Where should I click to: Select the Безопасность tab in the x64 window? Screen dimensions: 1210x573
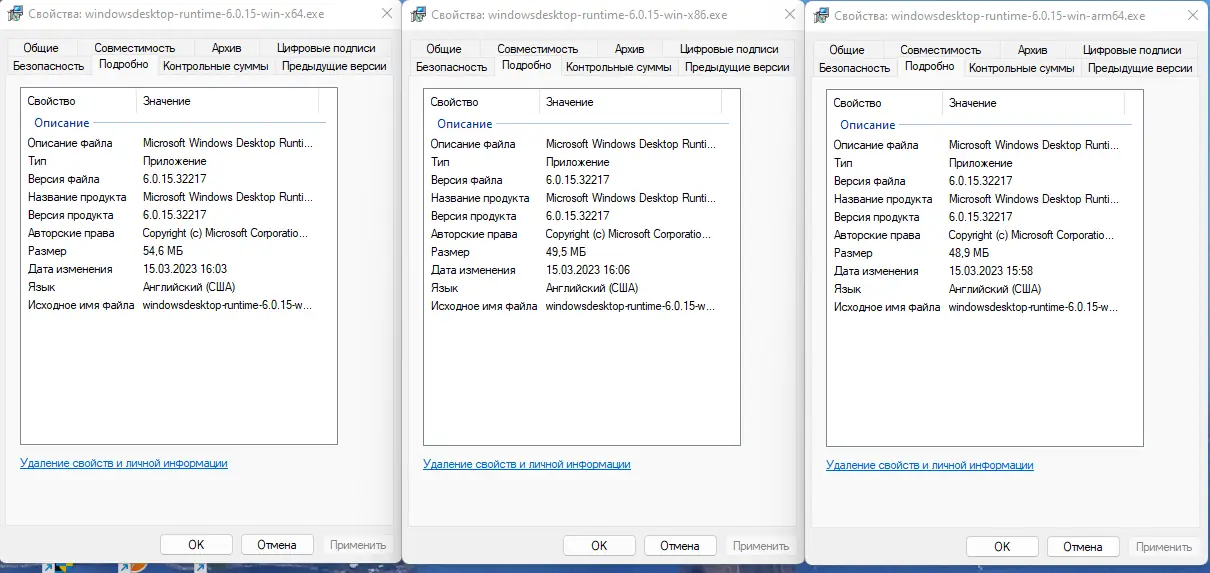click(48, 66)
